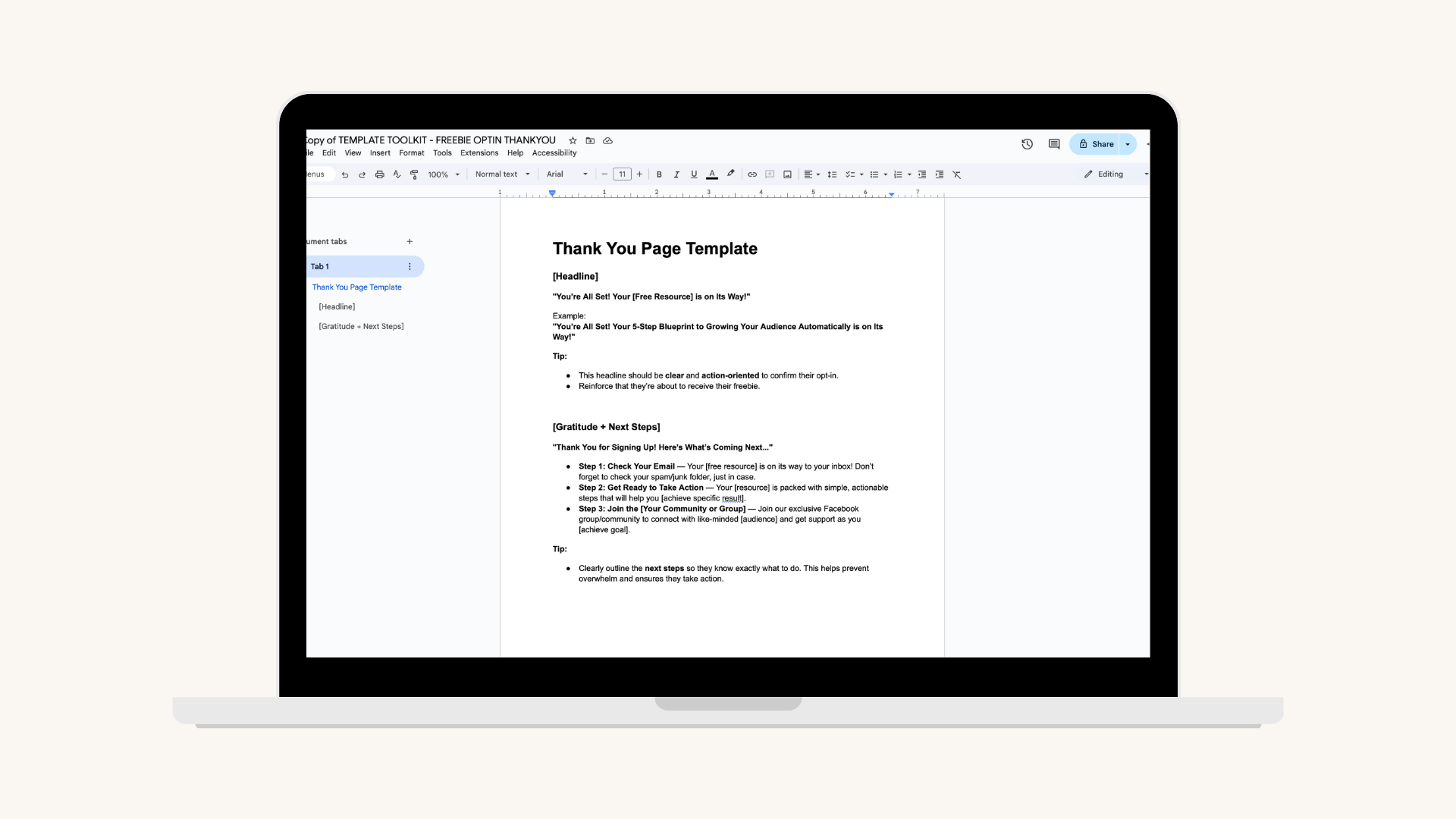
Task: Toggle bold formatting
Action: click(x=659, y=174)
